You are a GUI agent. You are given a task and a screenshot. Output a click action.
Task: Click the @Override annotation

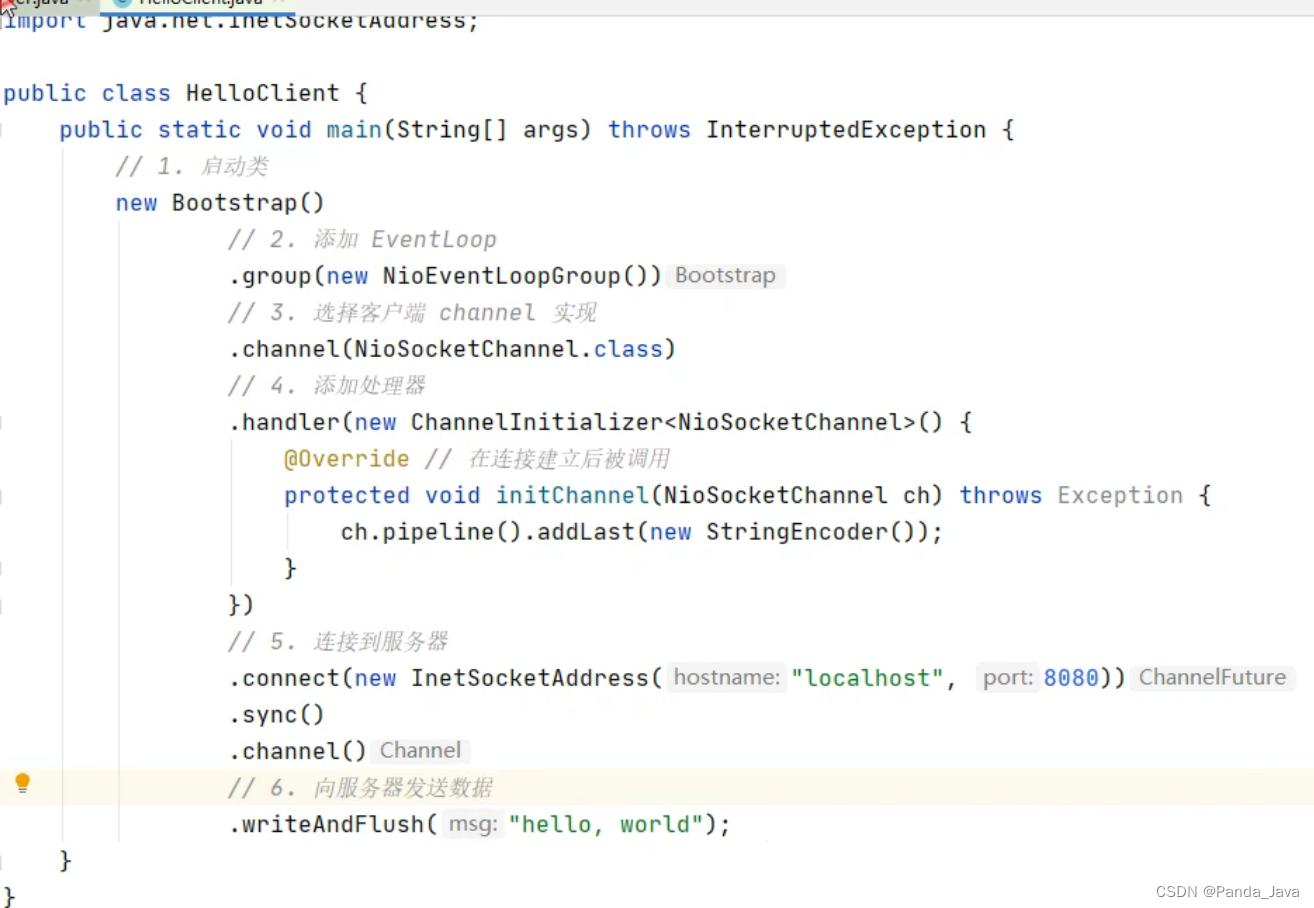click(347, 459)
